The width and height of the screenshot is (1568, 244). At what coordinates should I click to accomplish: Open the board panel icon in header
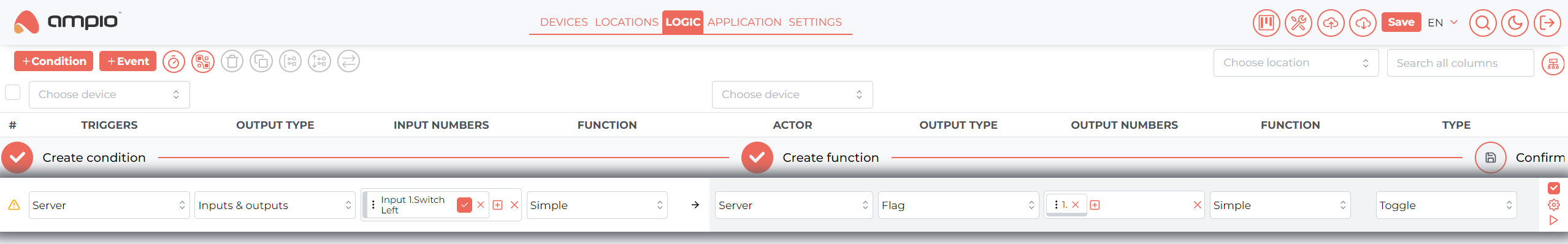[x=1266, y=23]
